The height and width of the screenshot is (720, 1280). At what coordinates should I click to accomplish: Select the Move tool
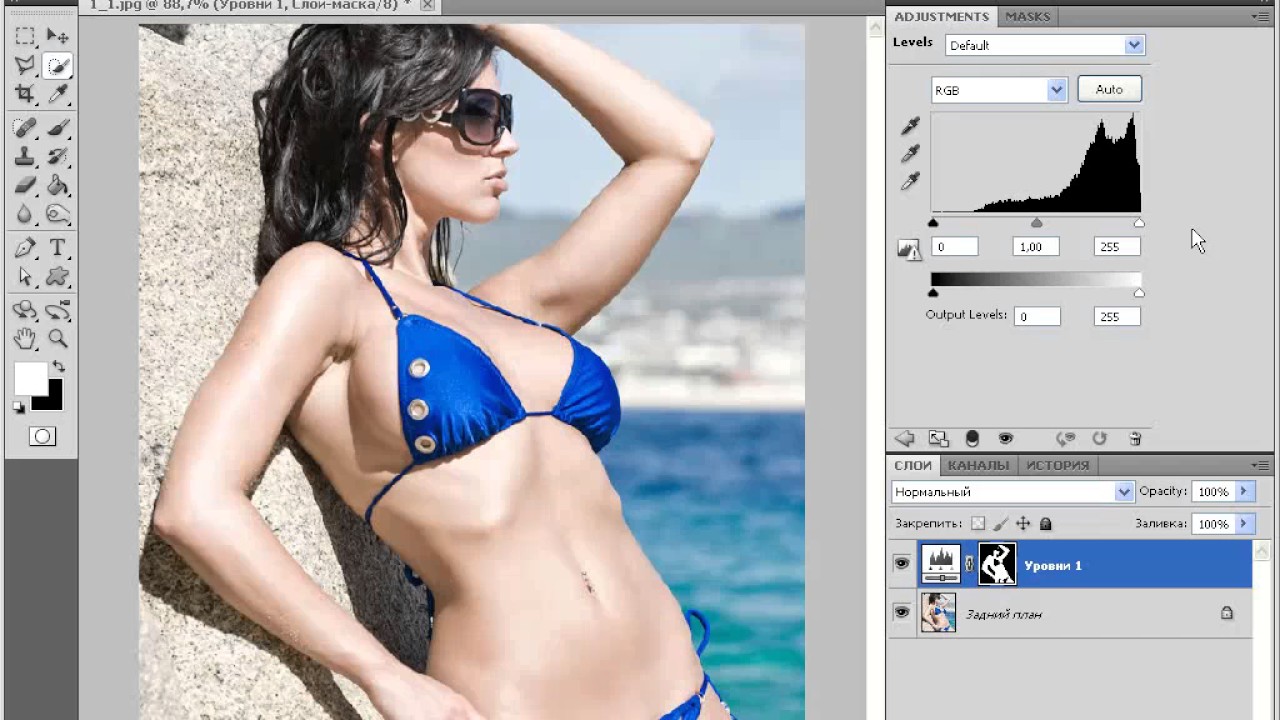coord(57,37)
